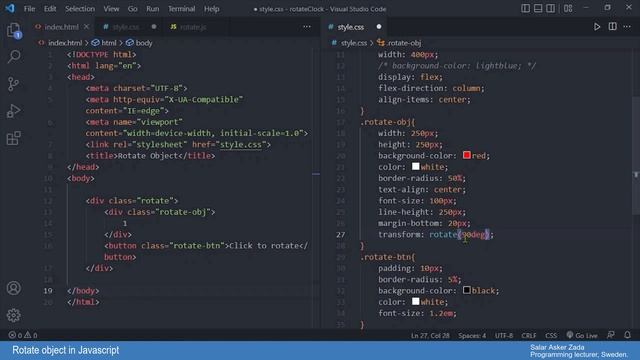
Task: Open the File menu
Action: coord(29,9)
